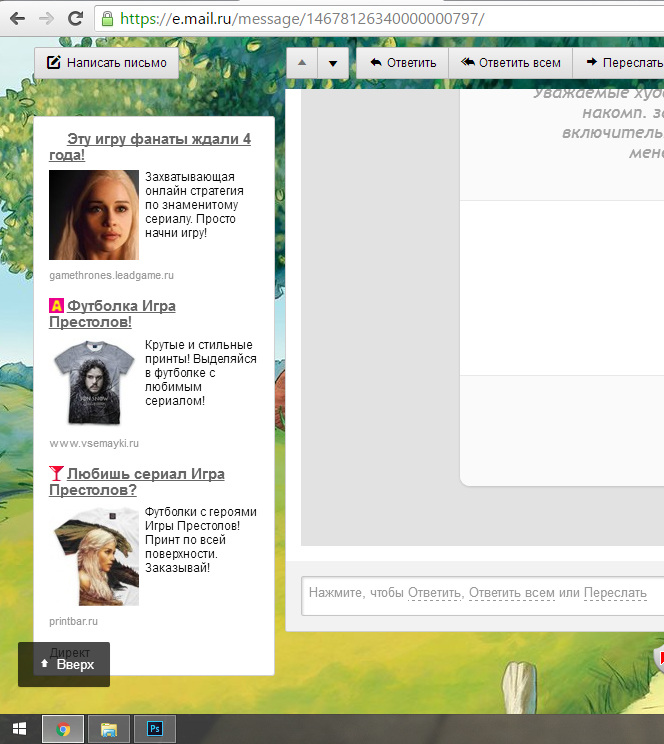Click the quick reply input box
Image resolution: width=664 pixels, height=744 pixels.
(x=483, y=596)
